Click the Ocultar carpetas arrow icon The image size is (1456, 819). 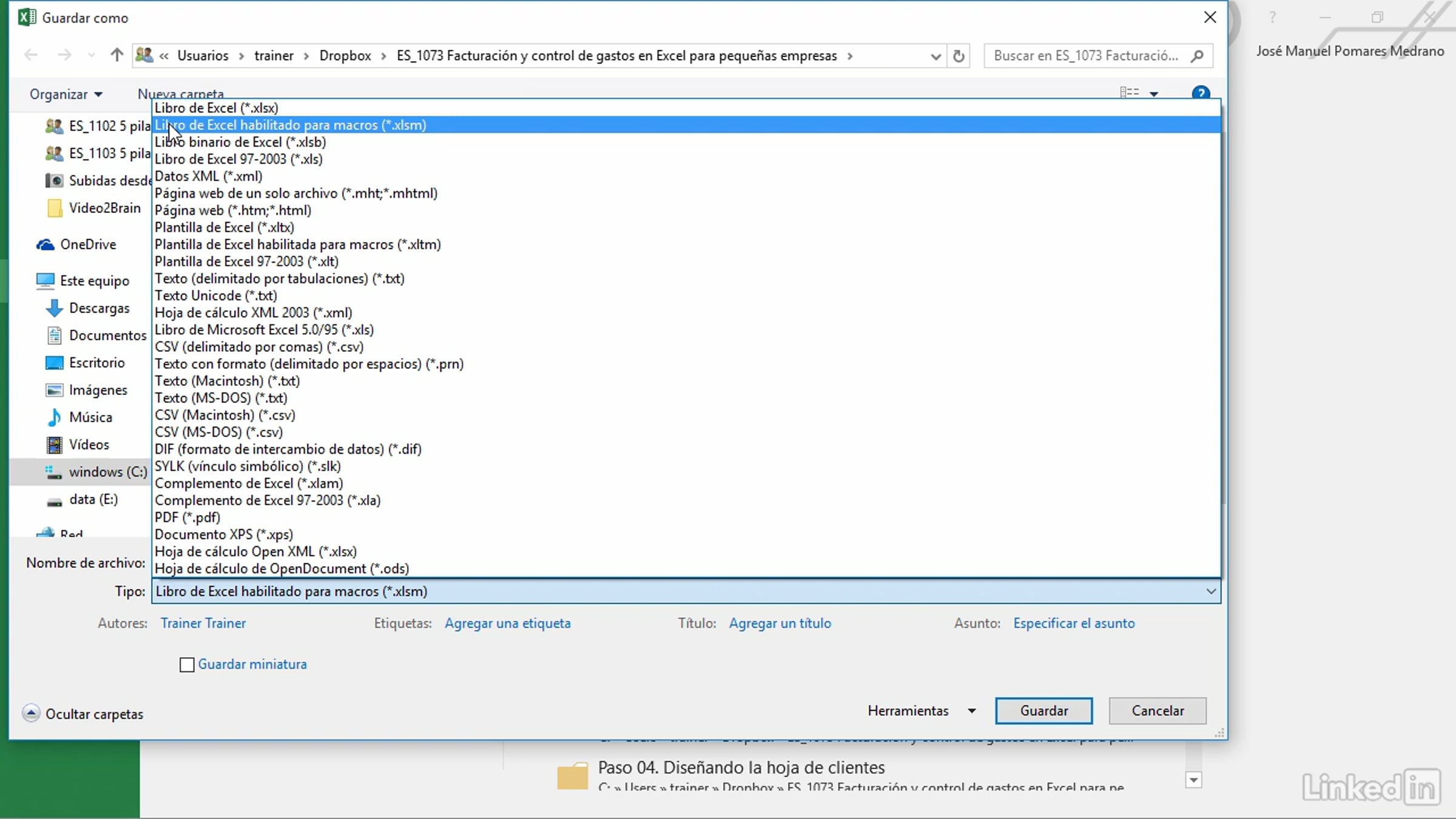(31, 713)
